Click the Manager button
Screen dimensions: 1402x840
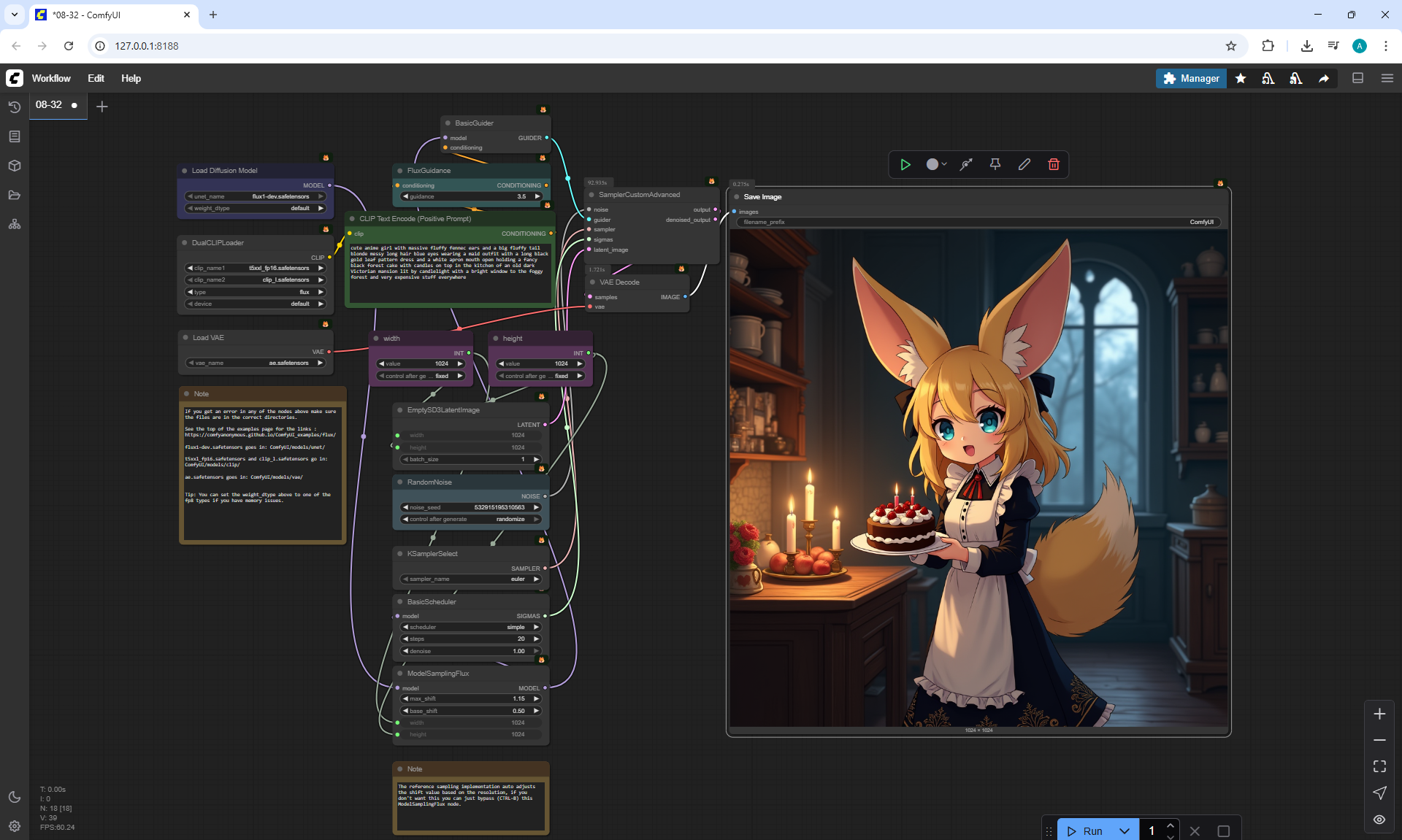(x=1190, y=78)
